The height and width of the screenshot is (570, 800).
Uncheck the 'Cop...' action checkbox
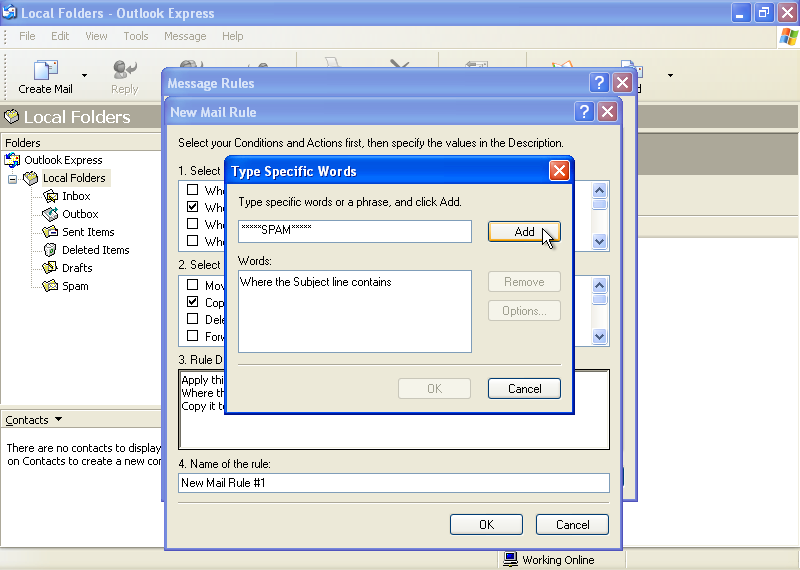192,302
